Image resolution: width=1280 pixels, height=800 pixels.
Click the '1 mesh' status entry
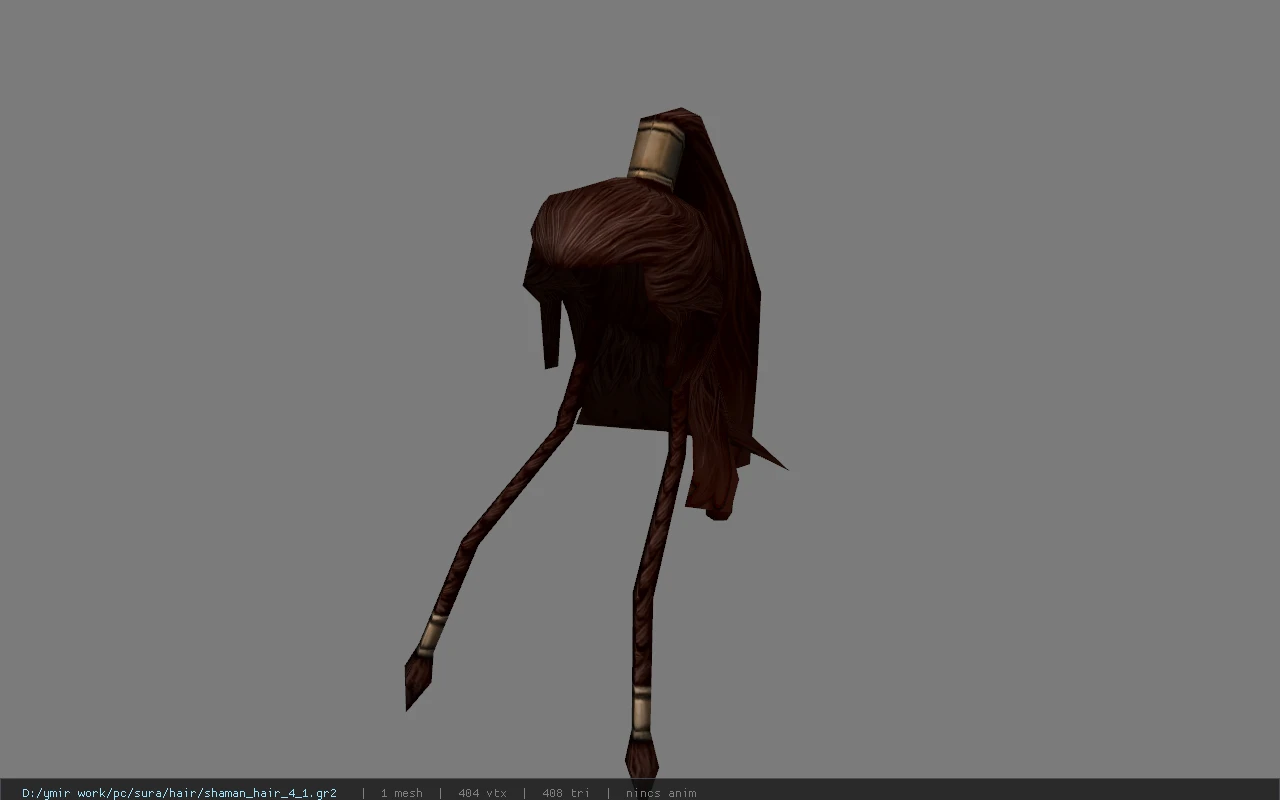click(401, 793)
